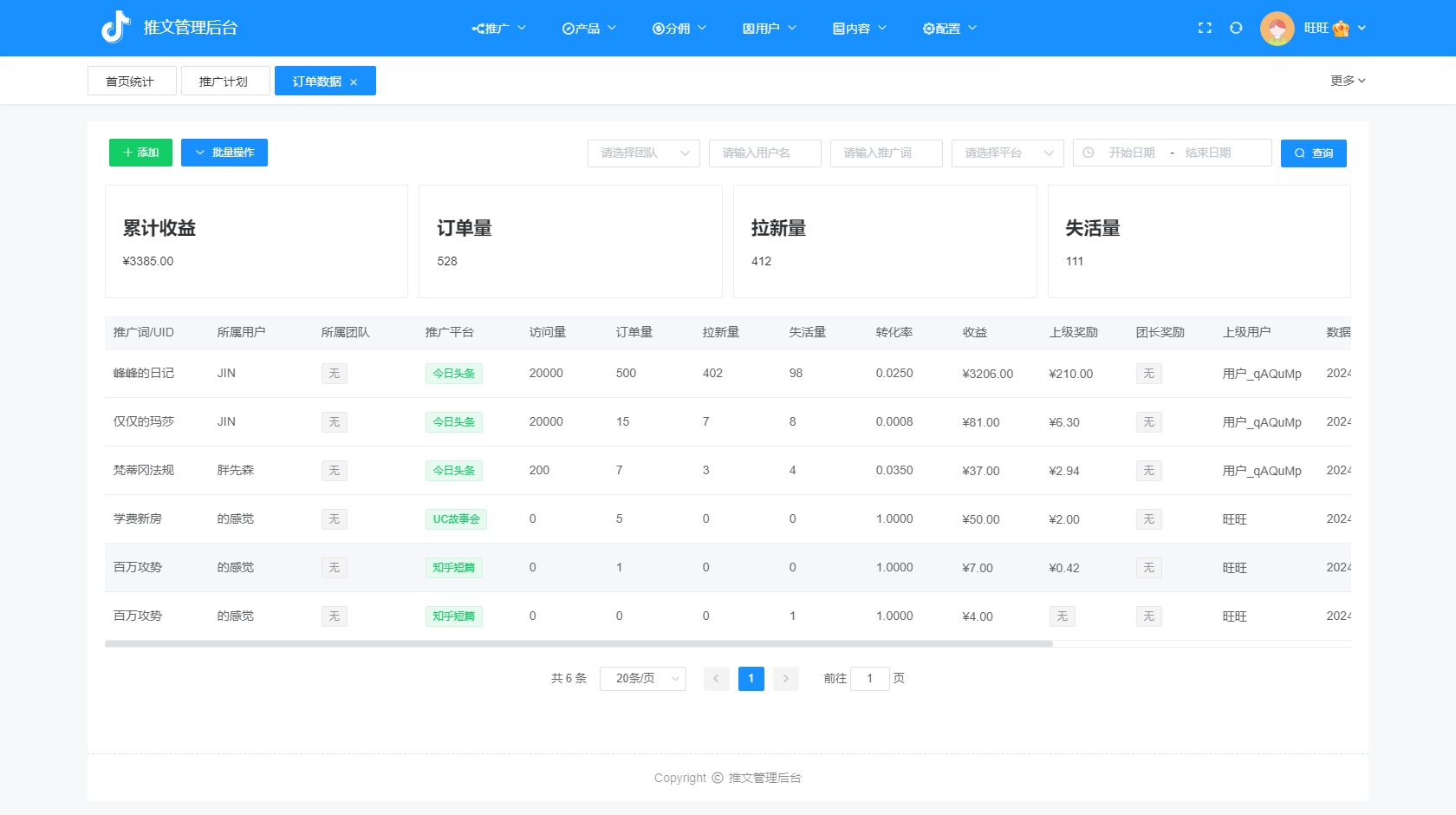Viewport: 1456px width, 815px height.
Task: Go to previous page arrow
Action: coord(716,679)
